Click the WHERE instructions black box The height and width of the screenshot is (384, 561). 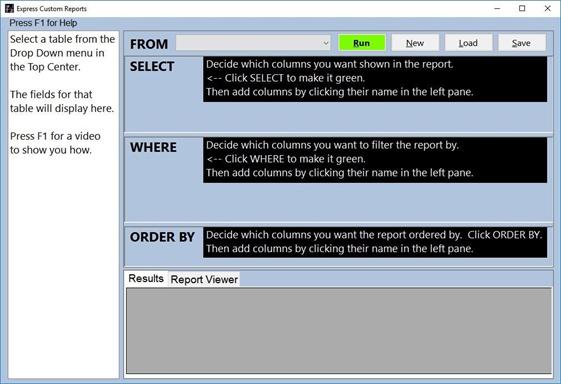(x=375, y=160)
